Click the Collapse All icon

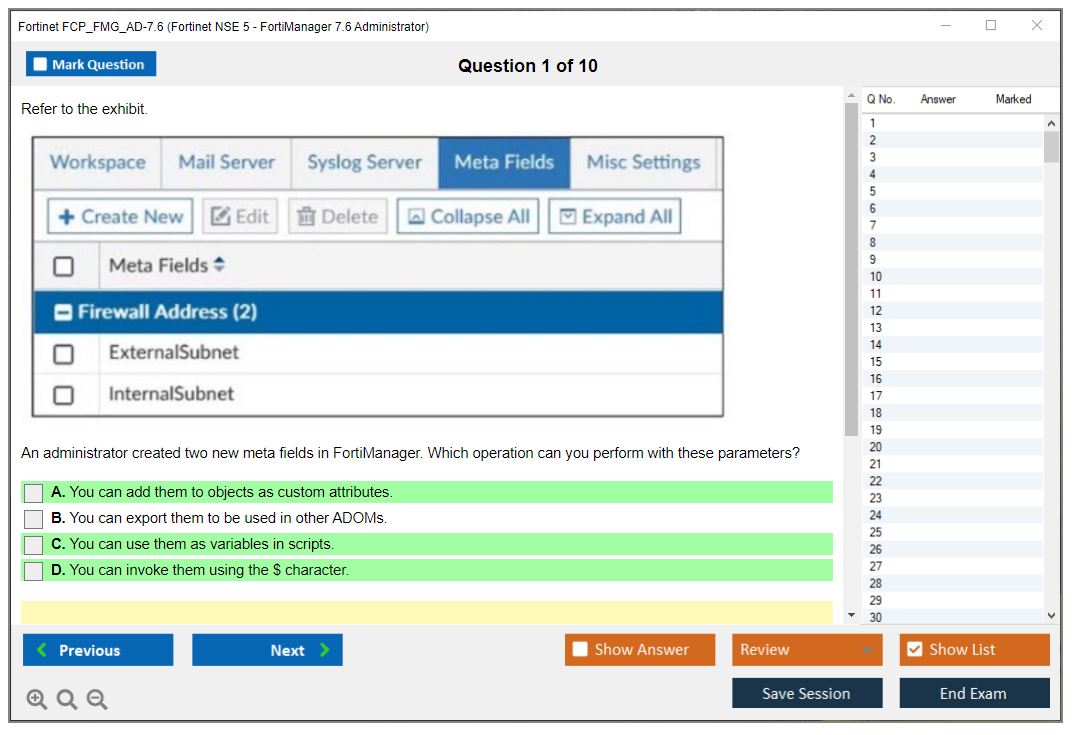416,216
